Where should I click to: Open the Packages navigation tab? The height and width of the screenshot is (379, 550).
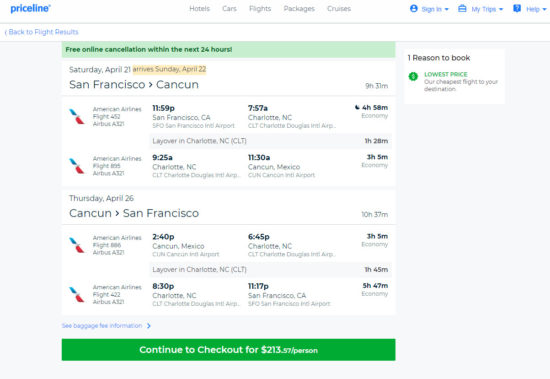tap(299, 9)
